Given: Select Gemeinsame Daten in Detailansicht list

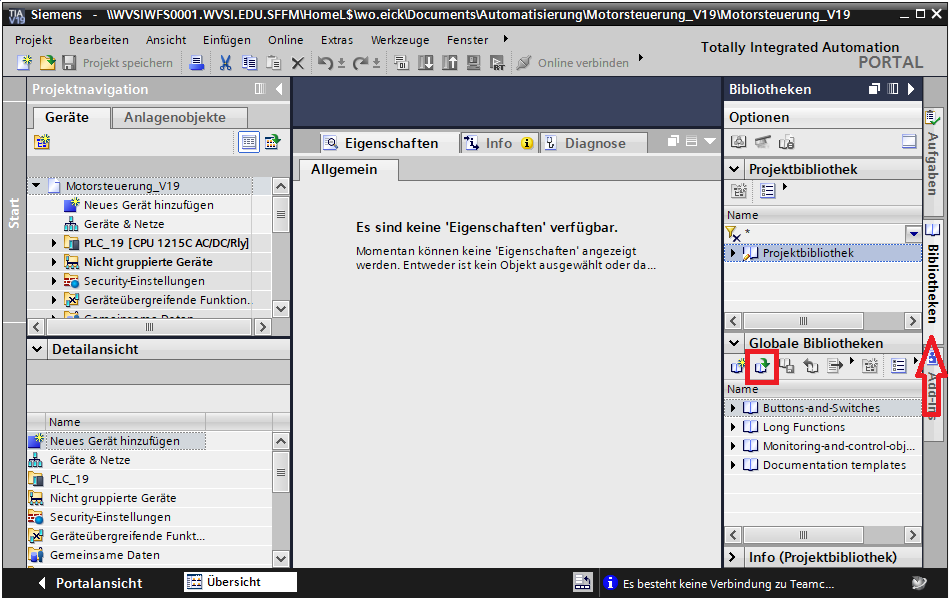Looking at the screenshot, I should 104,555.
